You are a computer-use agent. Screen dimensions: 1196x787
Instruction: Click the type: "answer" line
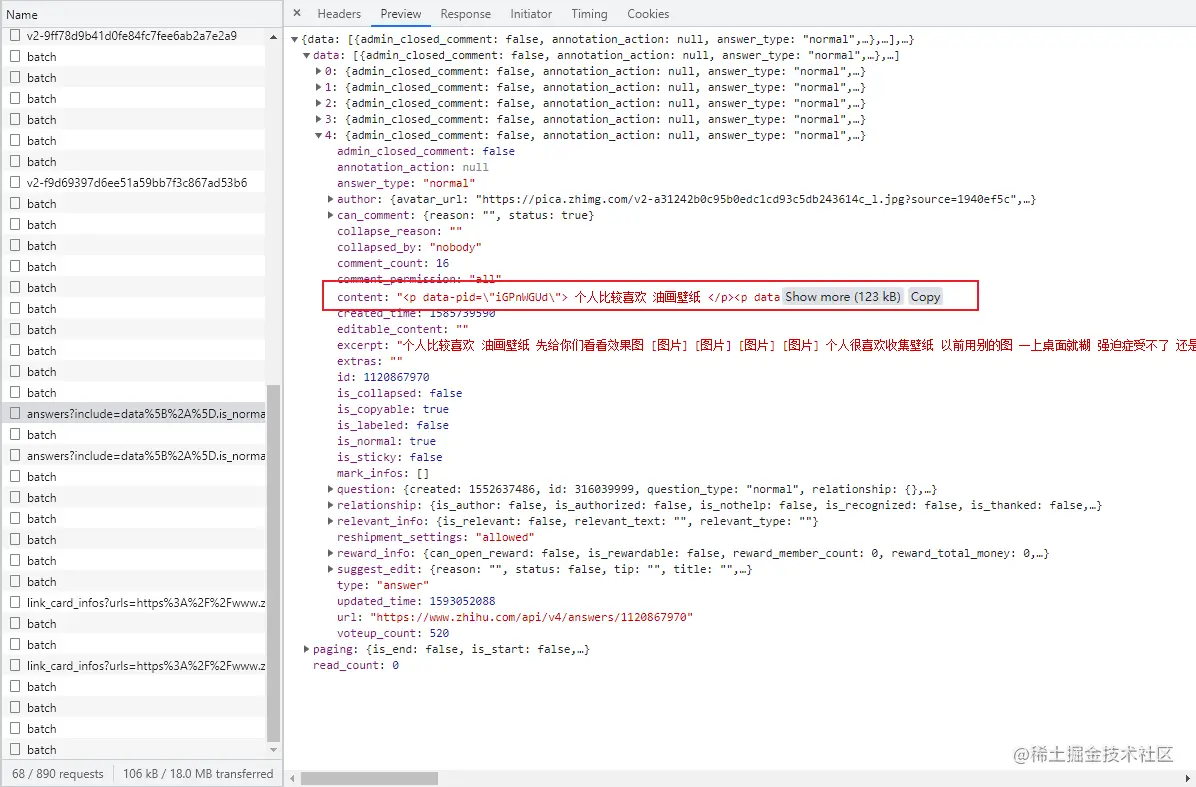coord(383,585)
